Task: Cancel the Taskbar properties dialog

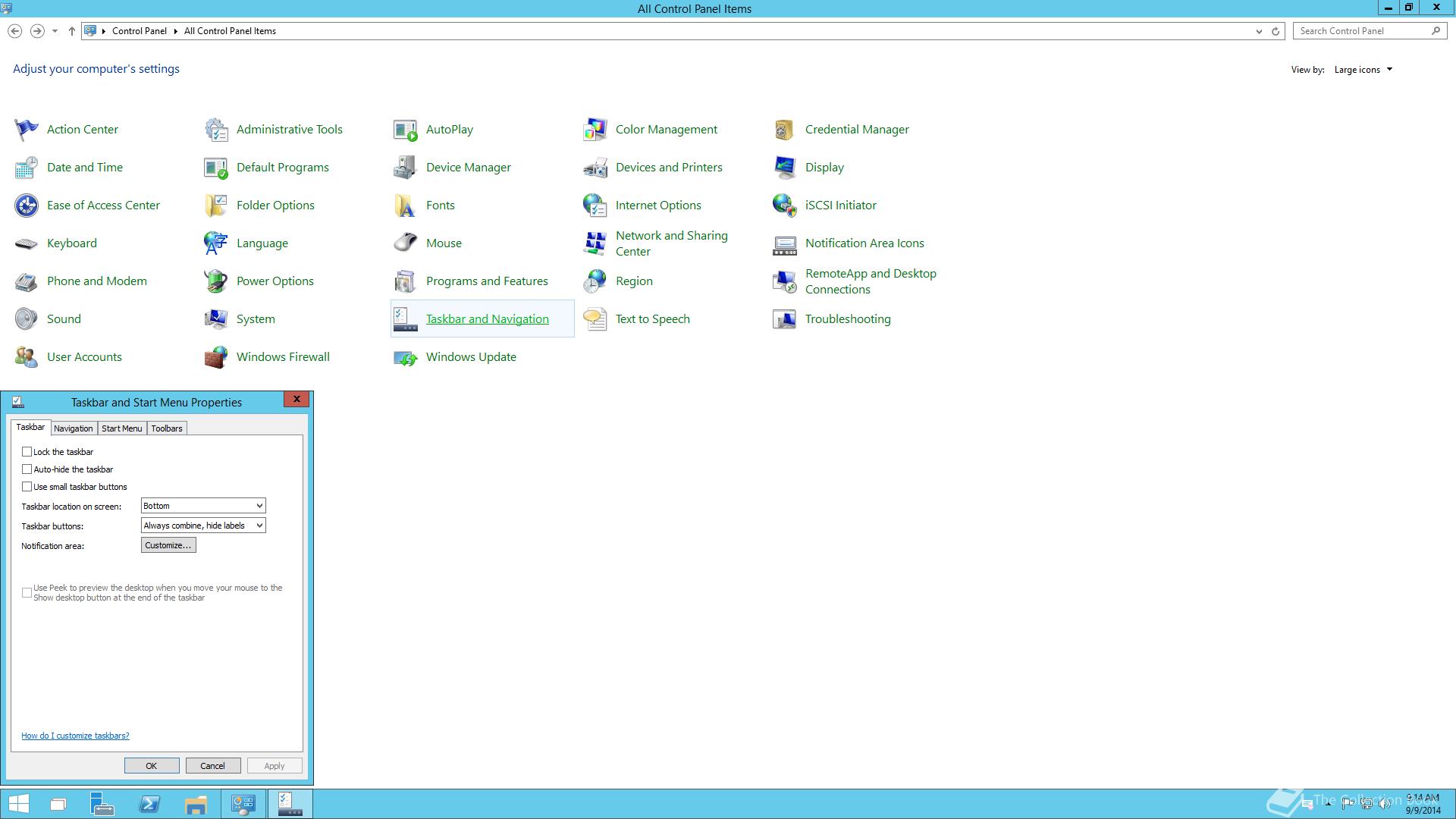Action: tap(213, 766)
